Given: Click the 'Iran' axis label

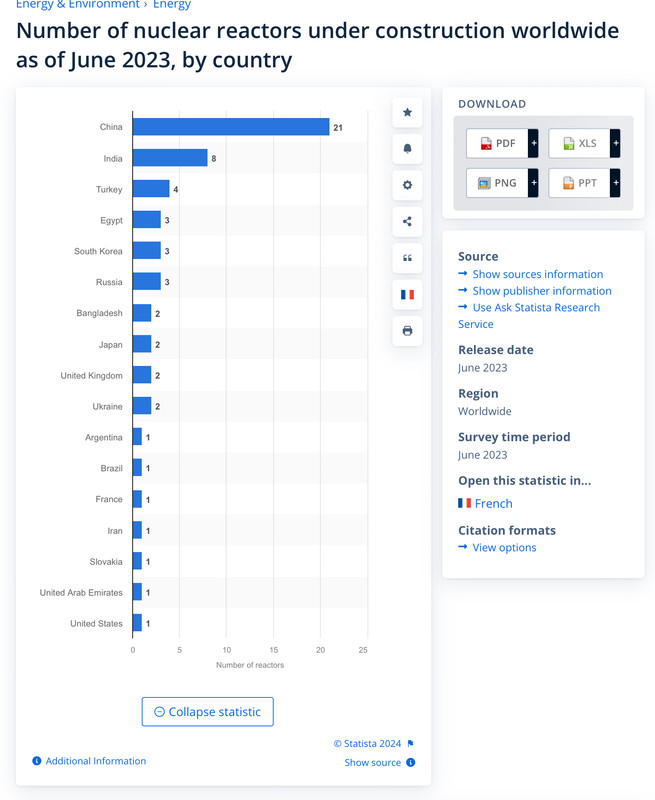Looking at the screenshot, I should [115, 531].
